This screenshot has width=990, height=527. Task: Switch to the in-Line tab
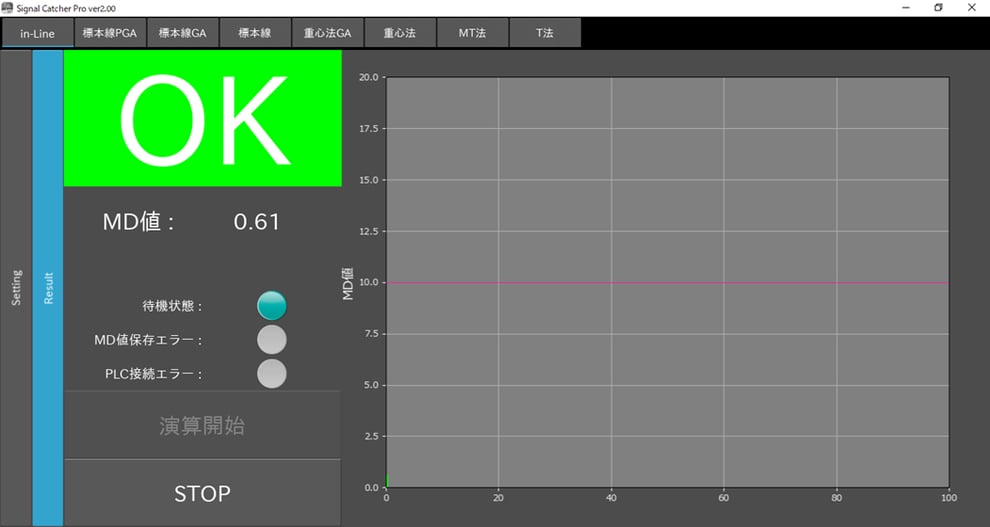37,33
